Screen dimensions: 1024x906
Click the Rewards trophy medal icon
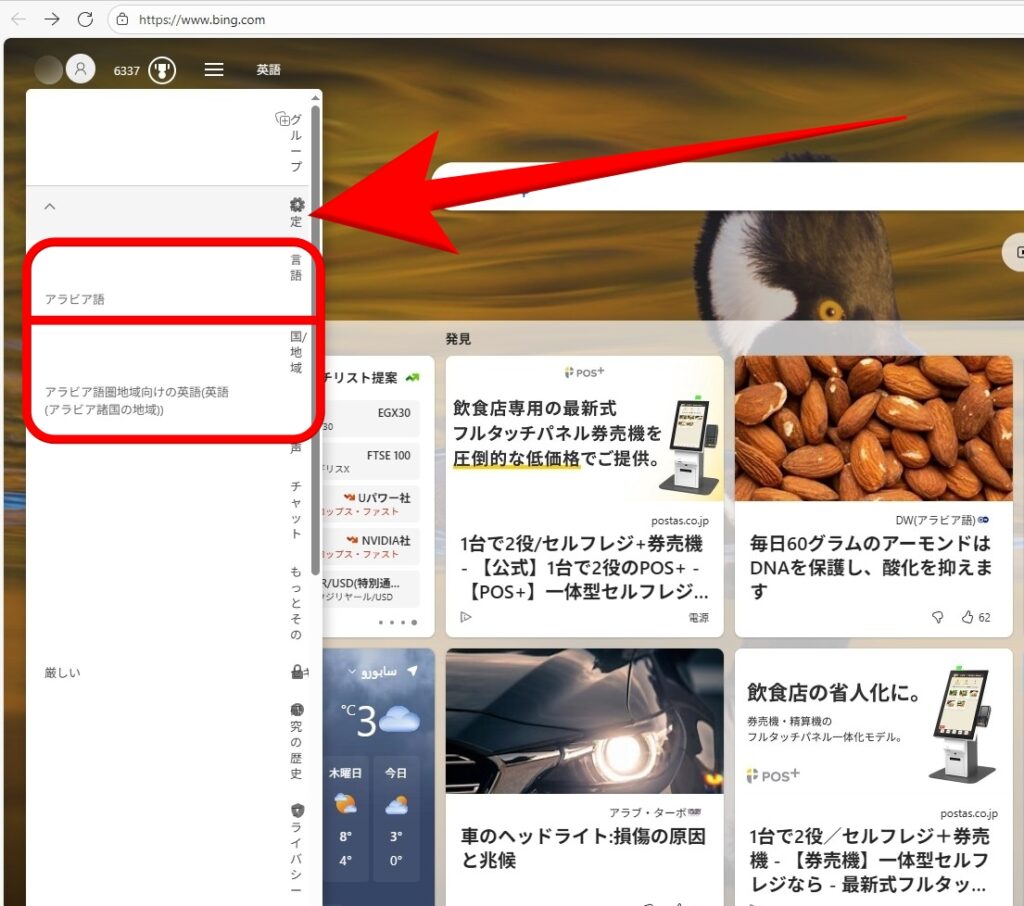(162, 70)
